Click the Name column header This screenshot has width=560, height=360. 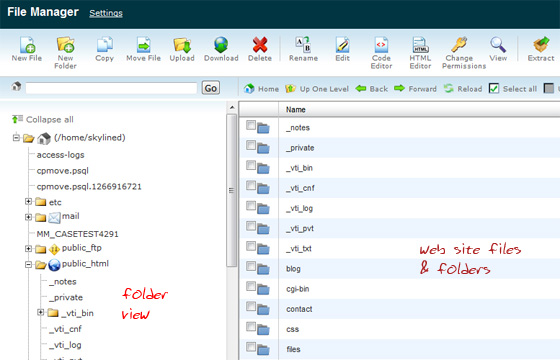[295, 110]
